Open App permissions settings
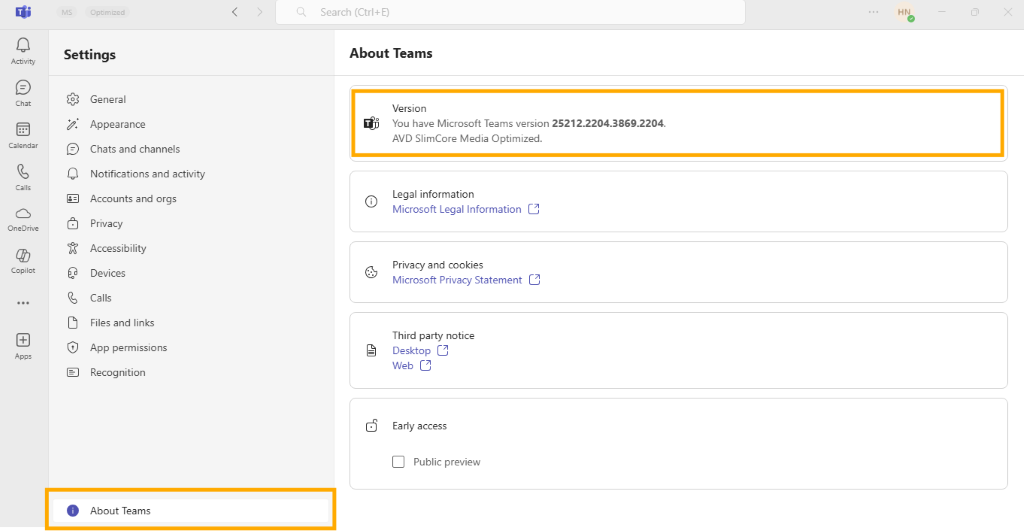The width and height of the screenshot is (1024, 531). (191, 347)
